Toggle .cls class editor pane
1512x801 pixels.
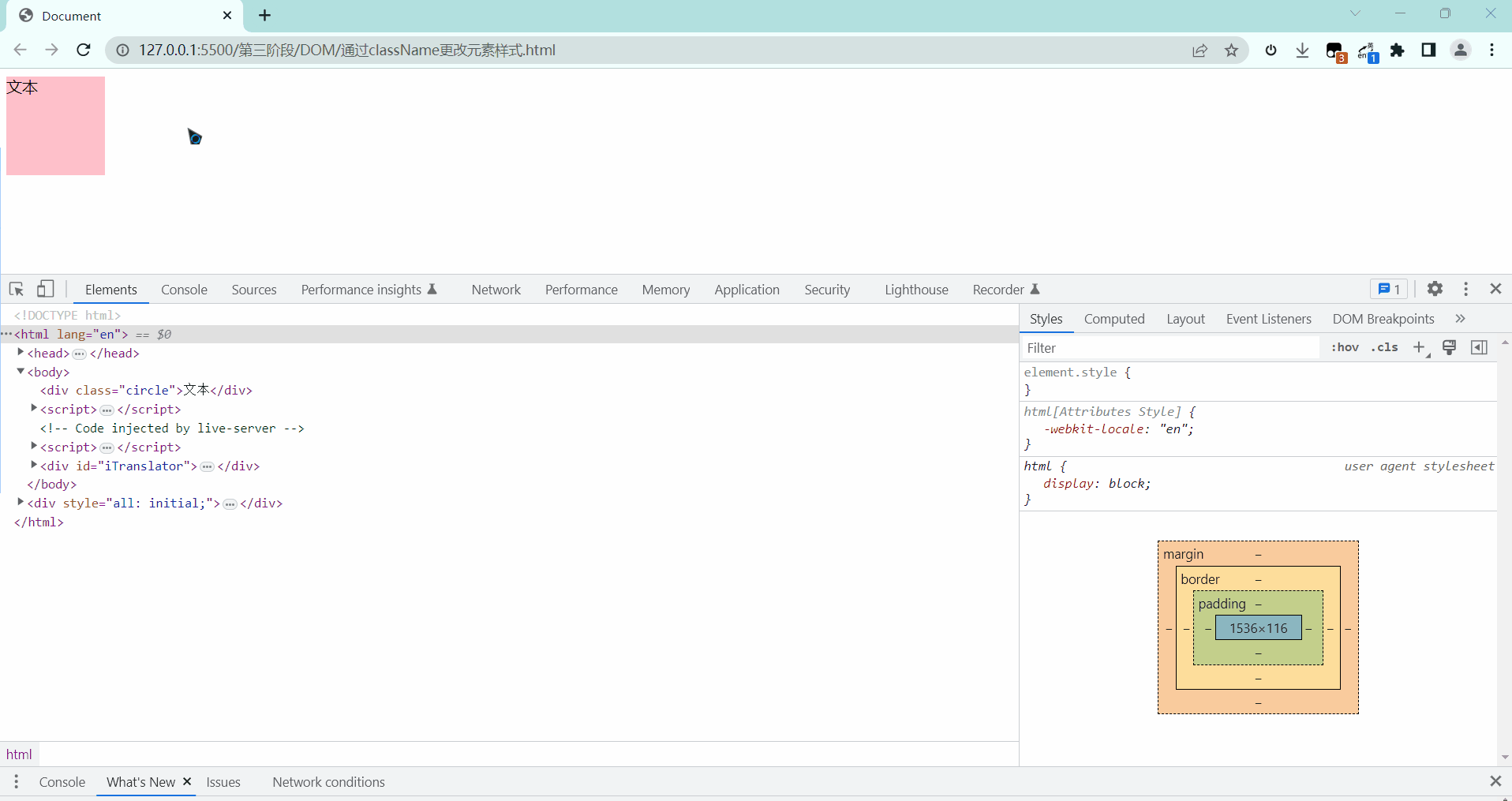(x=1385, y=347)
